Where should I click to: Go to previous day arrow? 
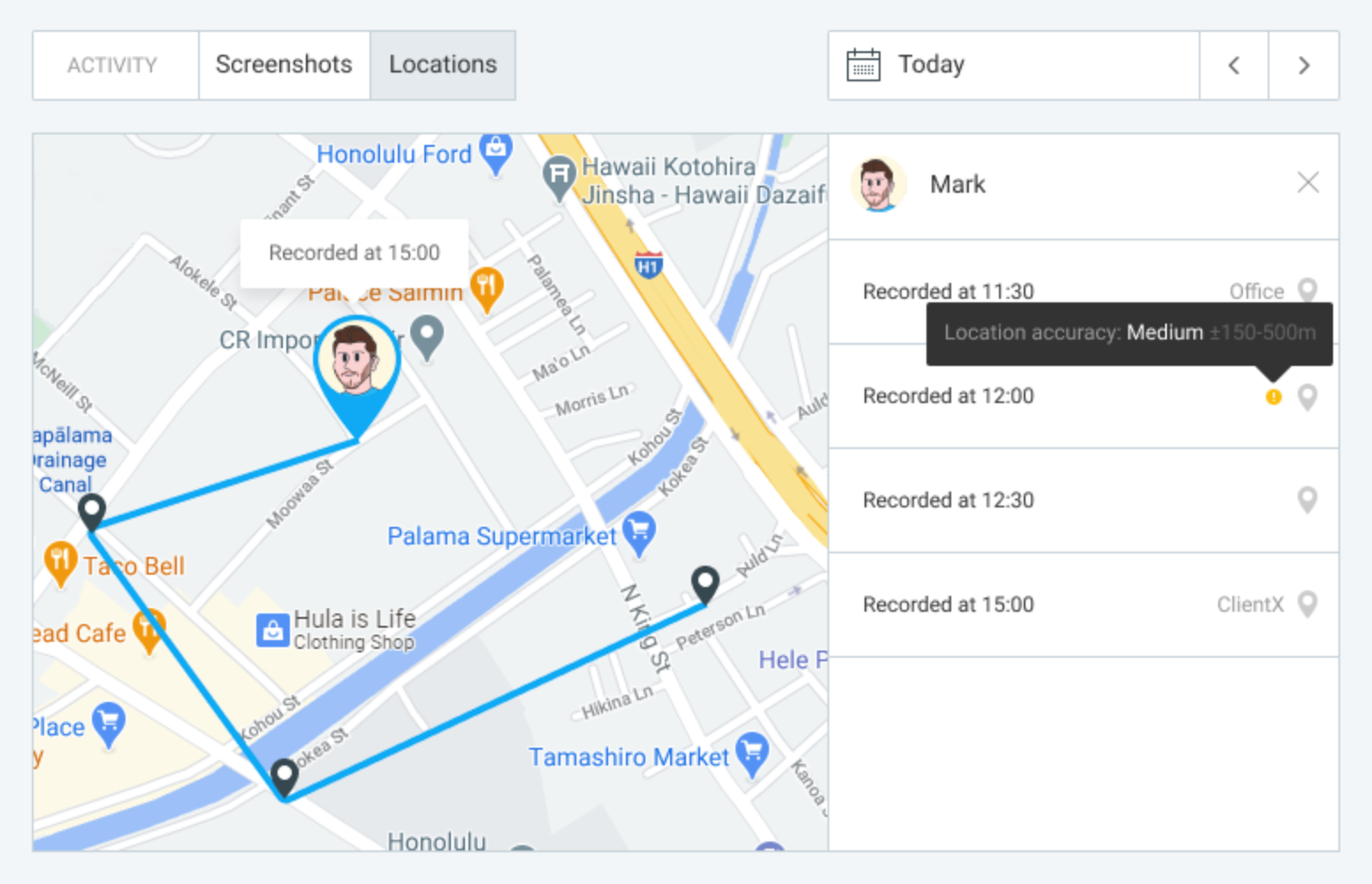[1234, 65]
